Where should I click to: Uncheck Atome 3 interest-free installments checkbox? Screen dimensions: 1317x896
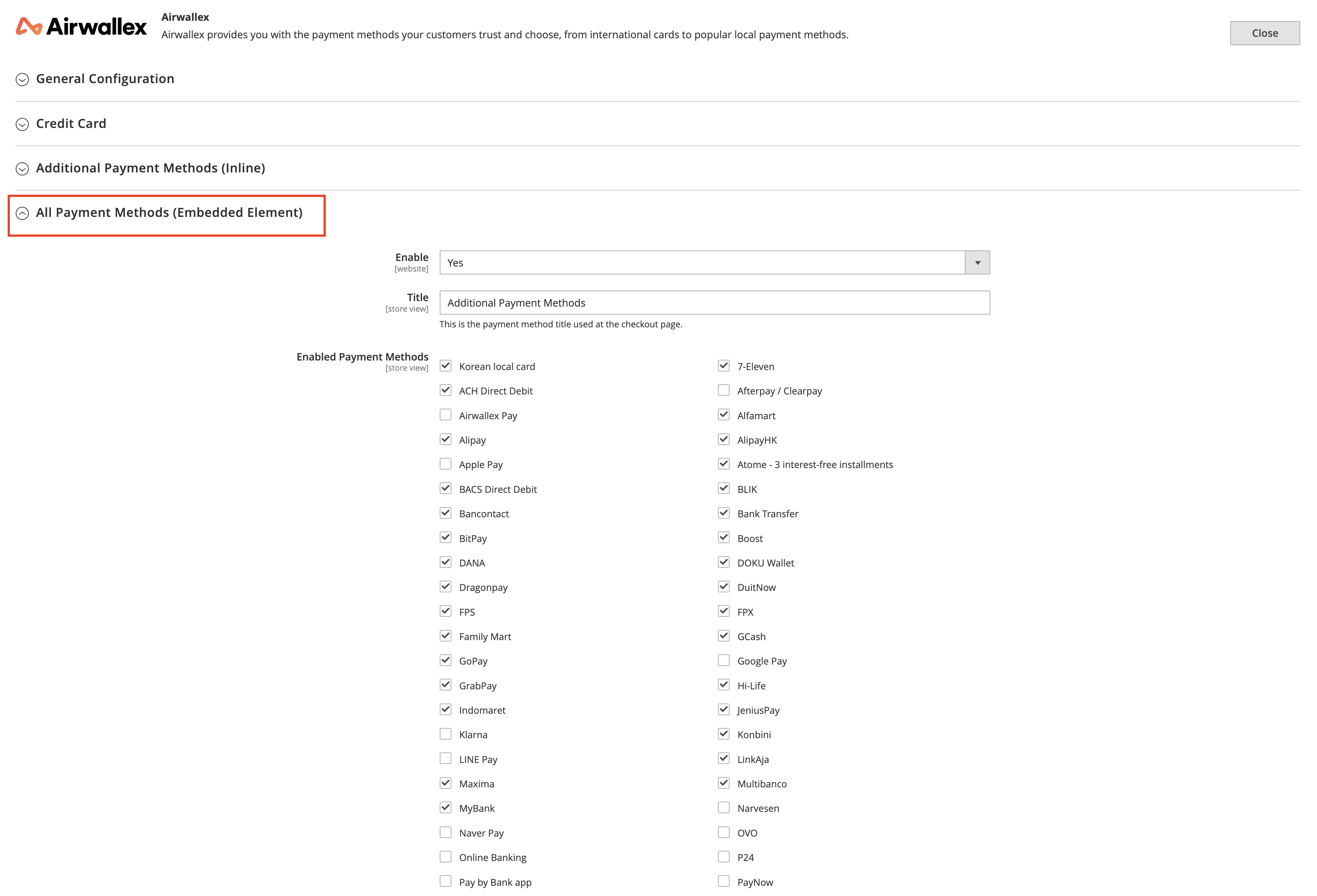[x=724, y=464]
